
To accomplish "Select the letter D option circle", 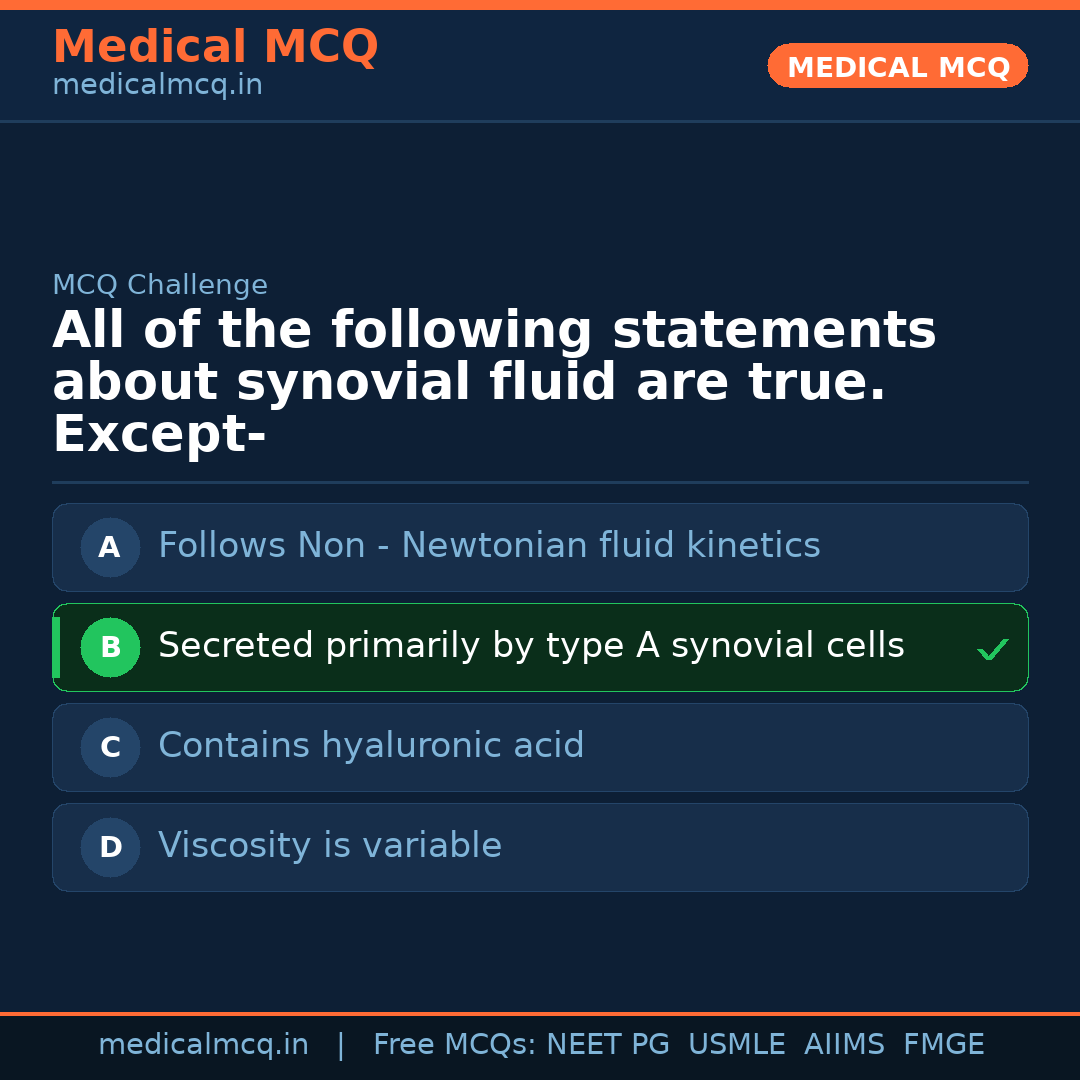I will 110,847.
